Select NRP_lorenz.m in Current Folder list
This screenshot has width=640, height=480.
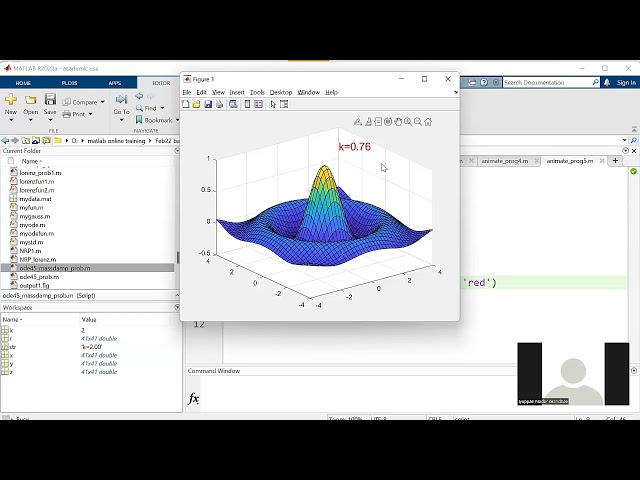point(38,260)
